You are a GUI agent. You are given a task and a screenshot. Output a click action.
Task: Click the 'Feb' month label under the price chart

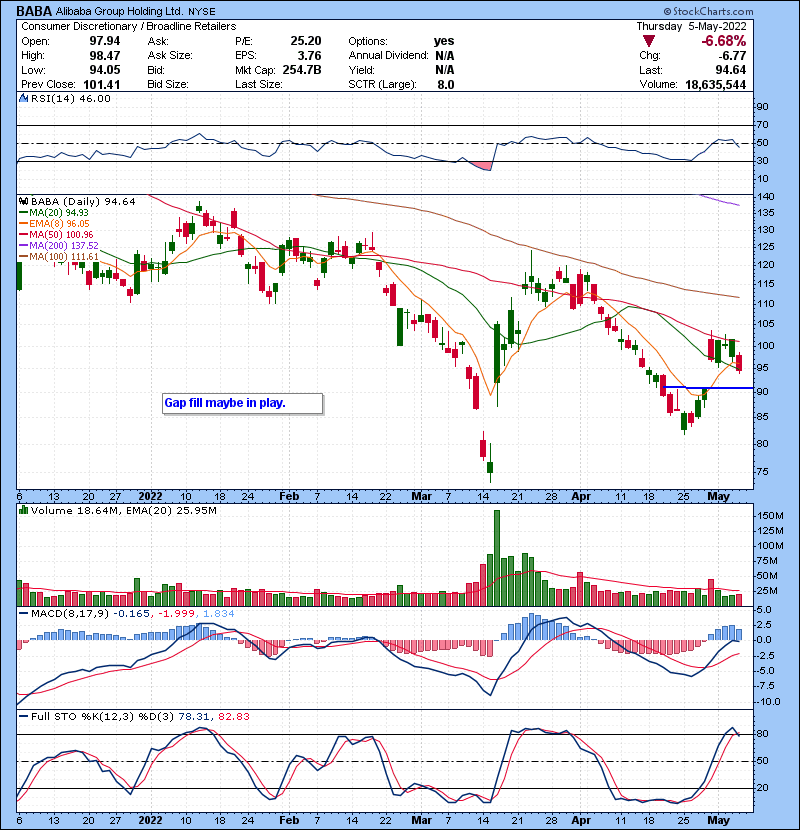[289, 497]
